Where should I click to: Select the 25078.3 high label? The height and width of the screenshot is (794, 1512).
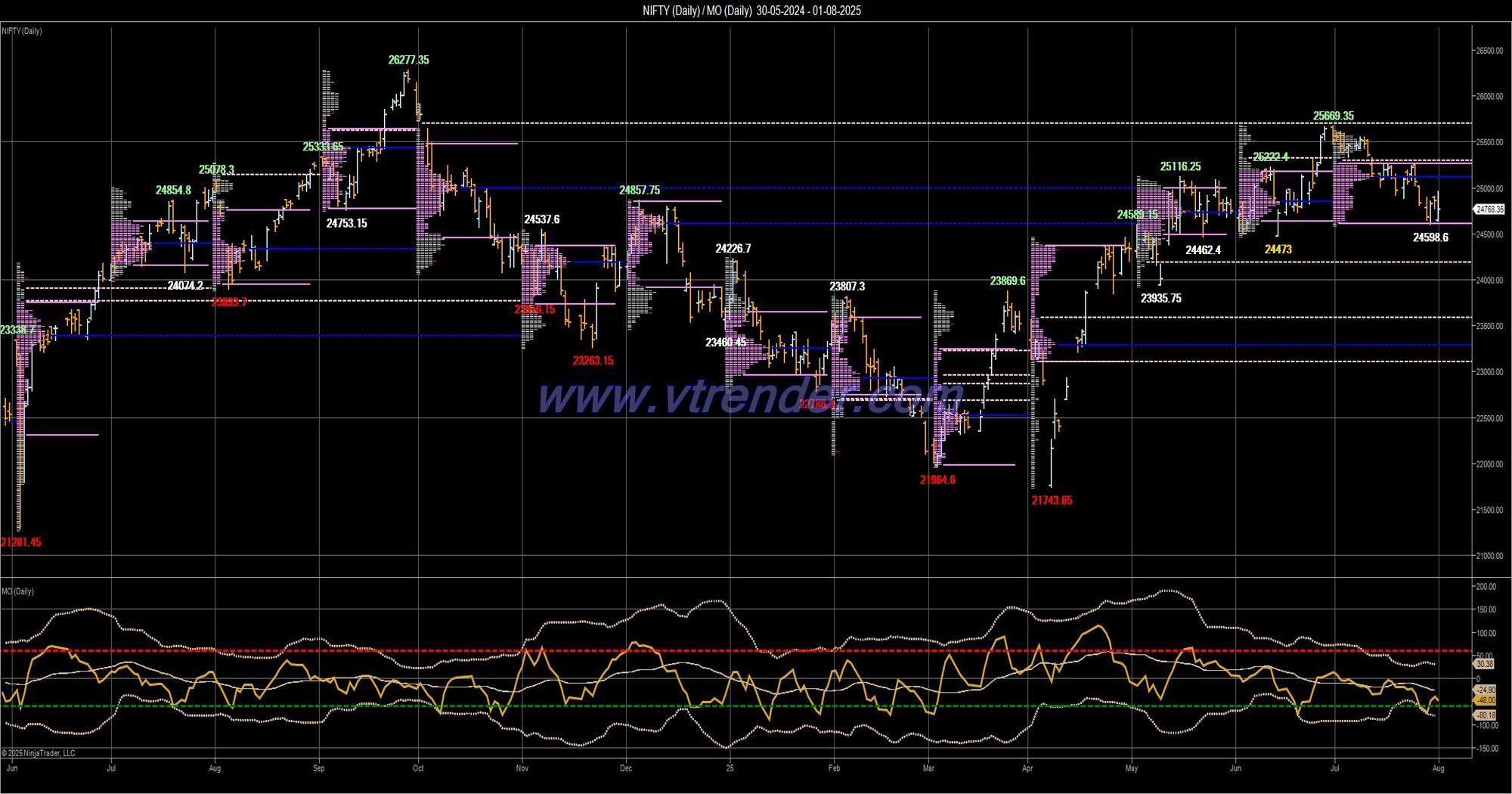pos(216,170)
